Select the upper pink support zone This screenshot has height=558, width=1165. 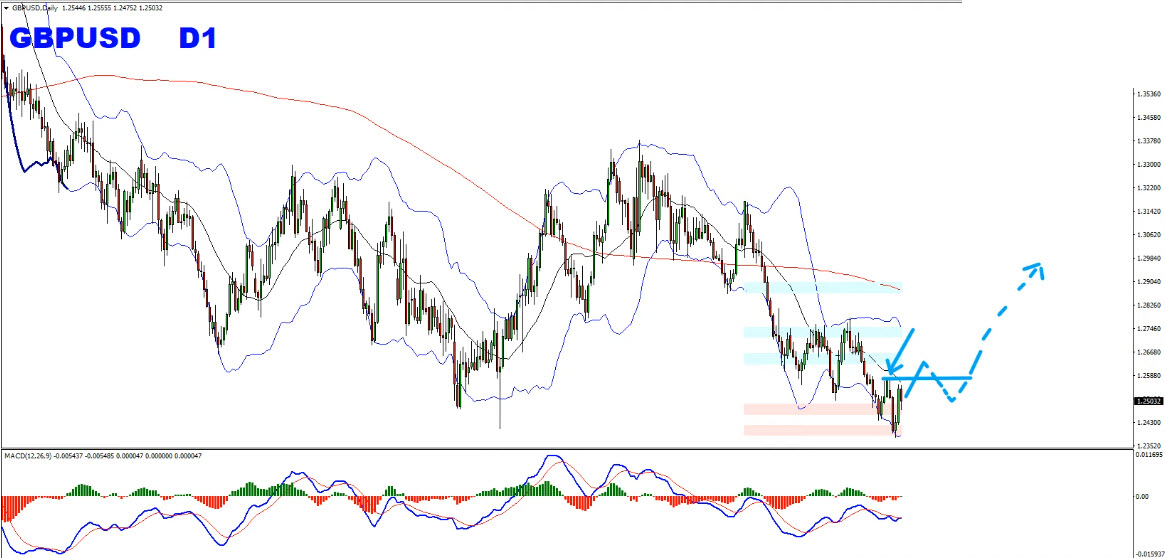(810, 409)
